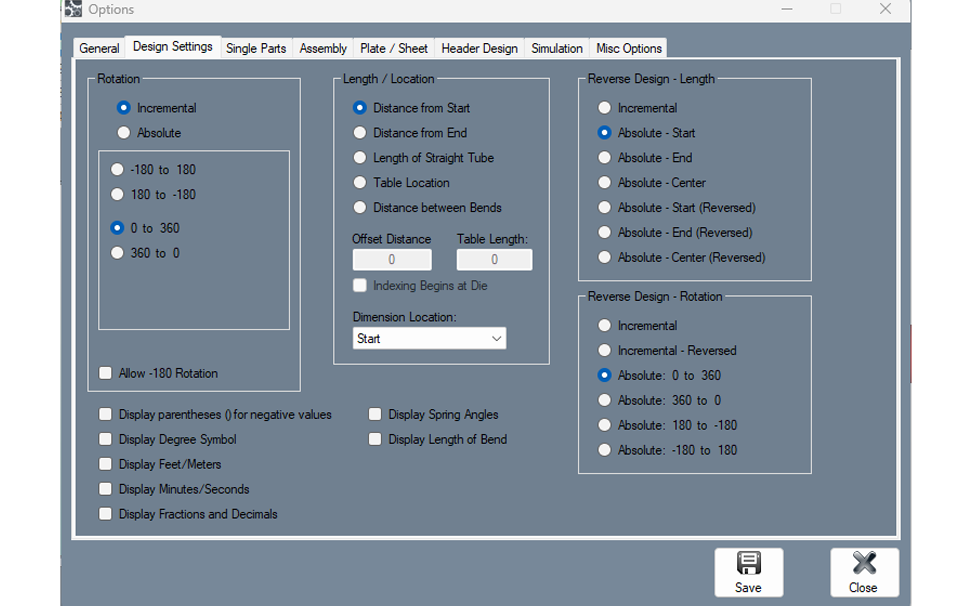Open the Misc Options tab
972x606 pixels.
coord(629,48)
